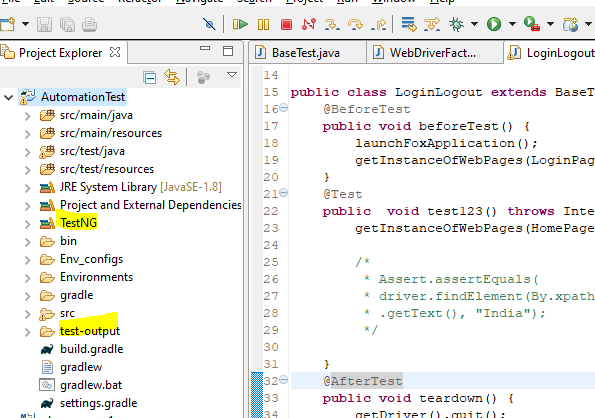
Task: Collapse the code fold at line 16
Action: coord(283,108)
